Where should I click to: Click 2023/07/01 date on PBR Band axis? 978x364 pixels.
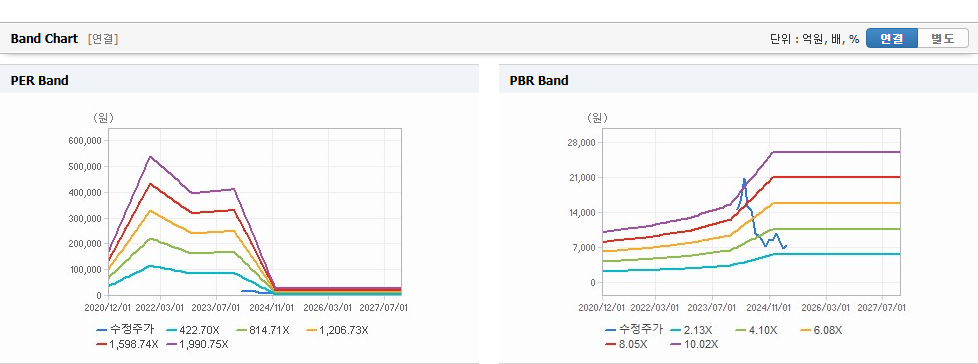click(713, 307)
